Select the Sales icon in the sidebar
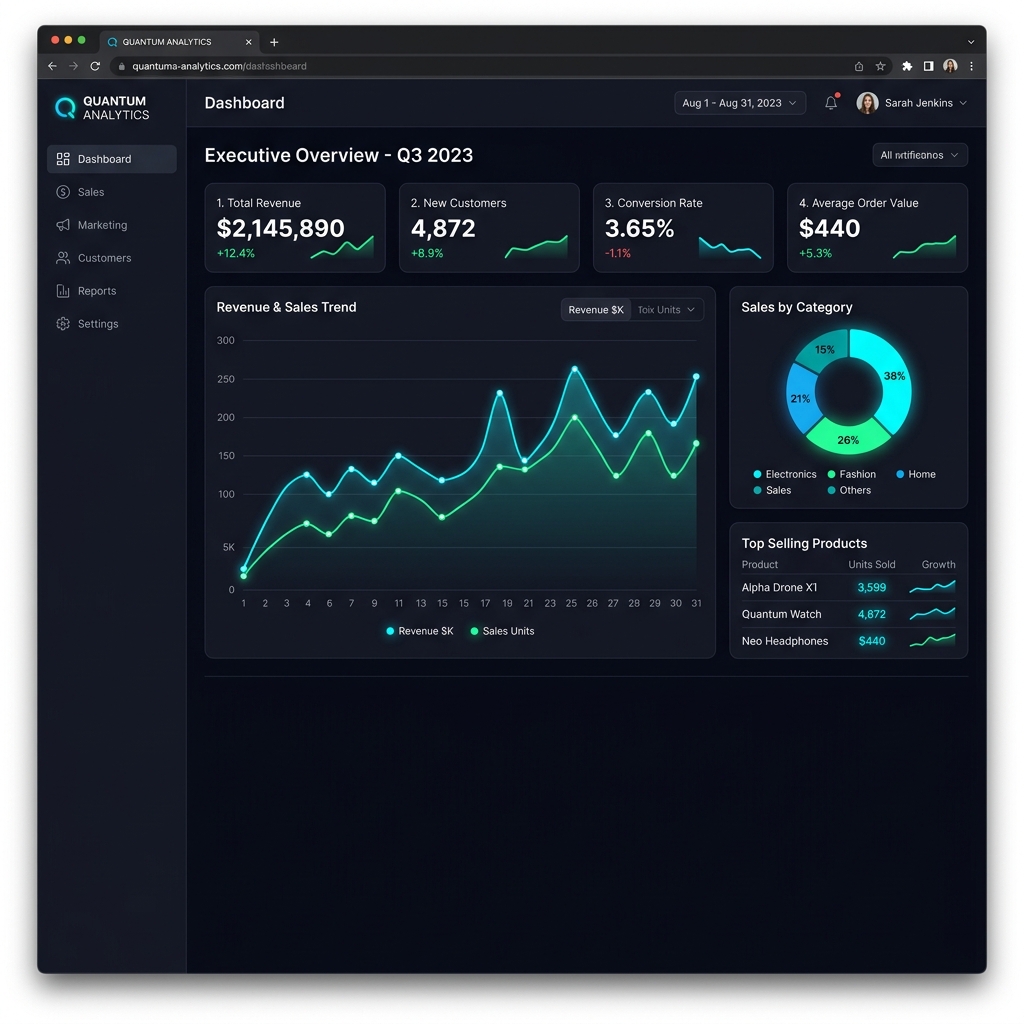The width and height of the screenshot is (1024, 1024). click(62, 192)
